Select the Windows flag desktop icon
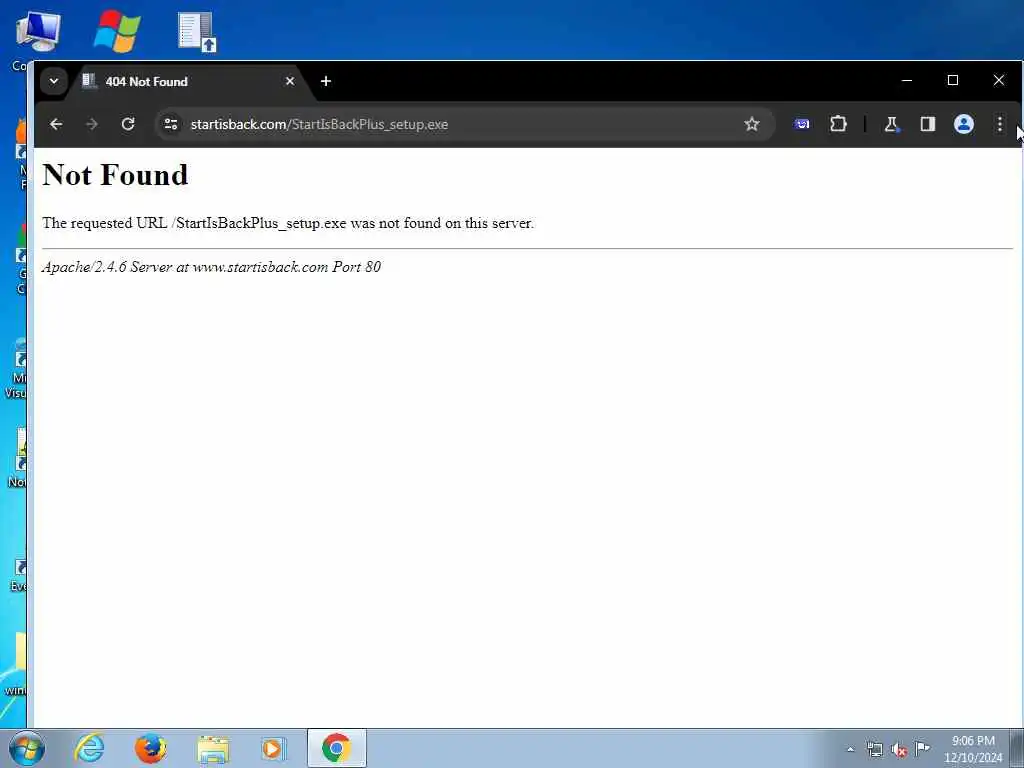 pyautogui.click(x=117, y=31)
